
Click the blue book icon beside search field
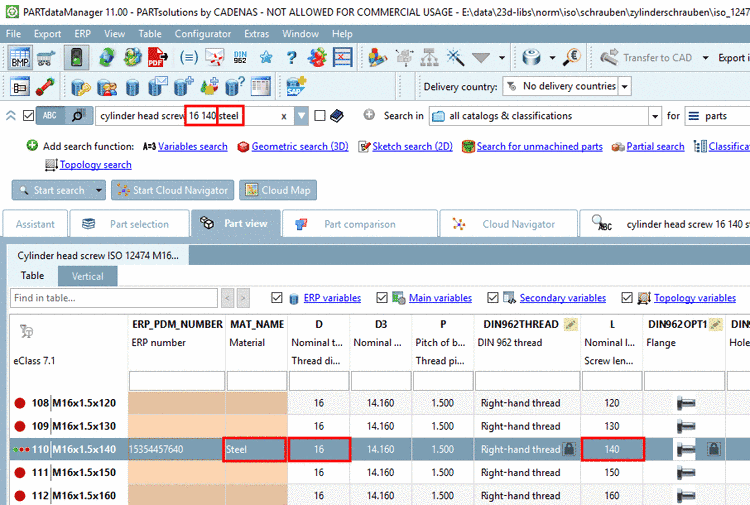337,116
